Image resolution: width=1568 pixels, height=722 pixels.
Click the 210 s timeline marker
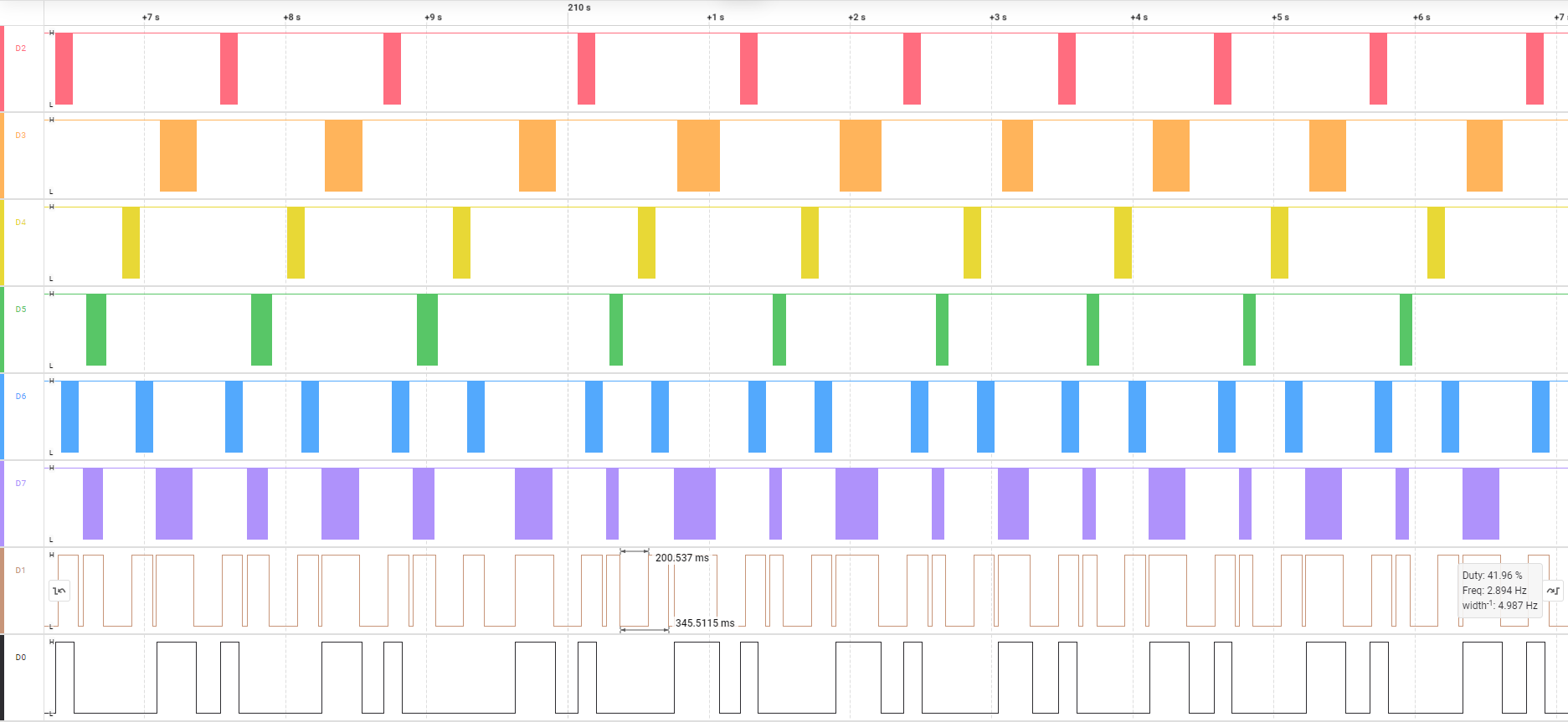578,8
